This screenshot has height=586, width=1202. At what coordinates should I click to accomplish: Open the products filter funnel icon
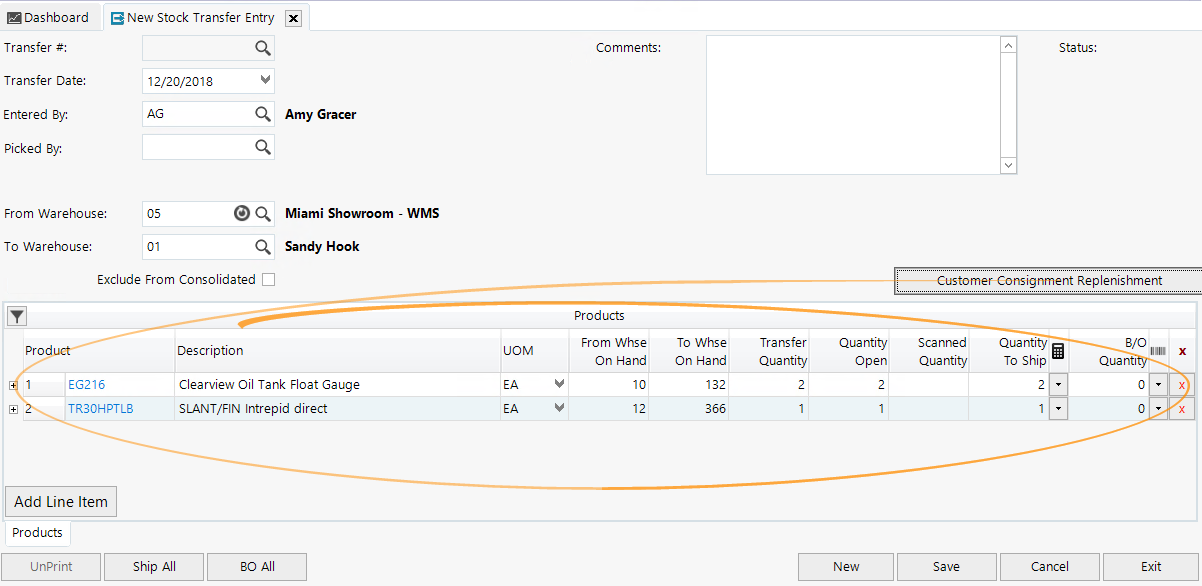(x=16, y=315)
